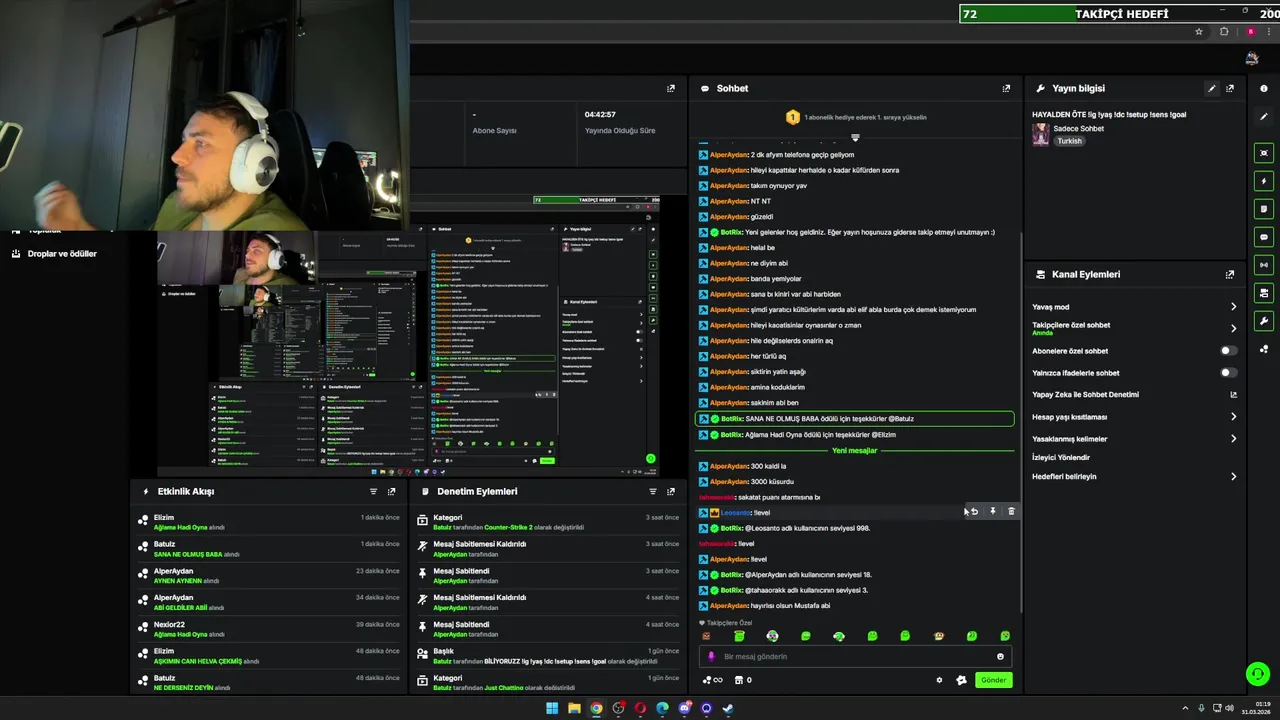Viewport: 1280px width, 720px height.
Task: Reply to the Leosanto !level message
Action: tap(974, 512)
